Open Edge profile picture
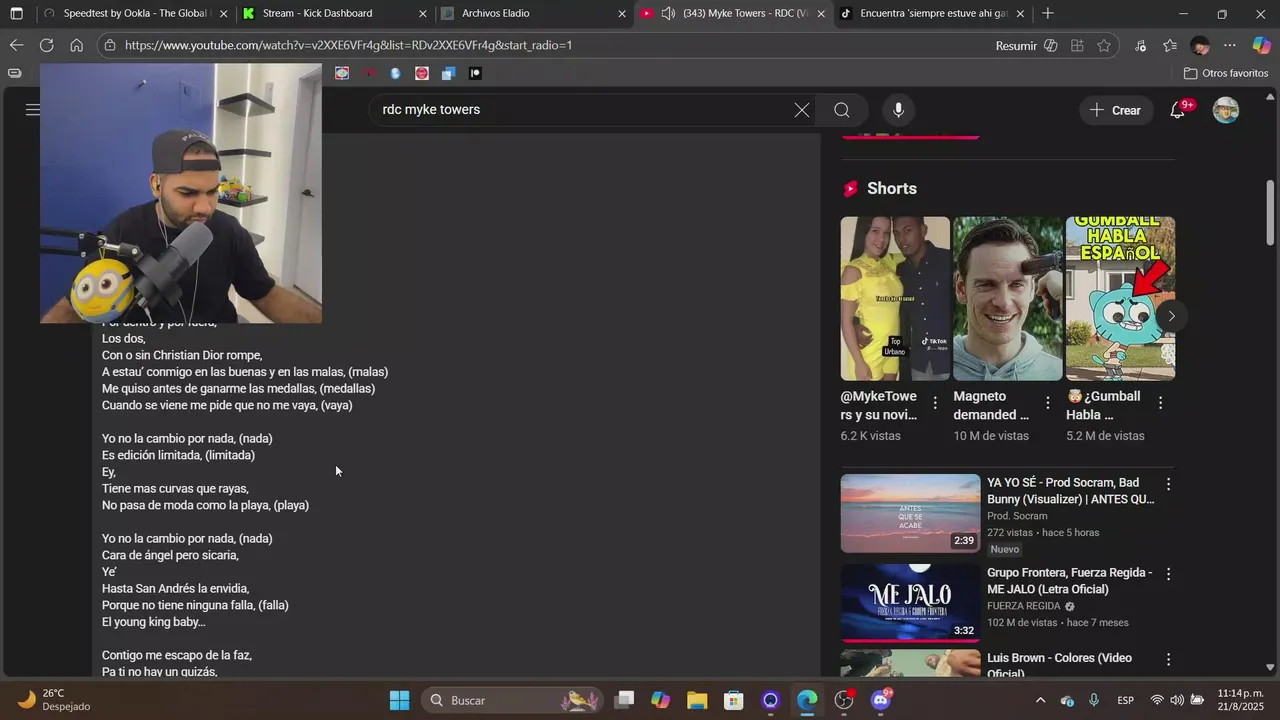The height and width of the screenshot is (720, 1280). click(x=1200, y=45)
